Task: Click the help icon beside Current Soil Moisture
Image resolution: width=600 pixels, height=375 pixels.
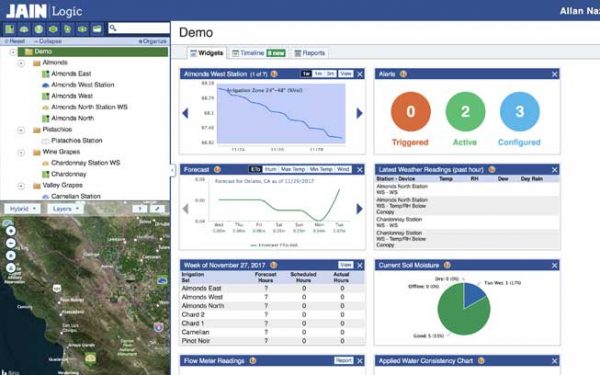Action: (447, 265)
